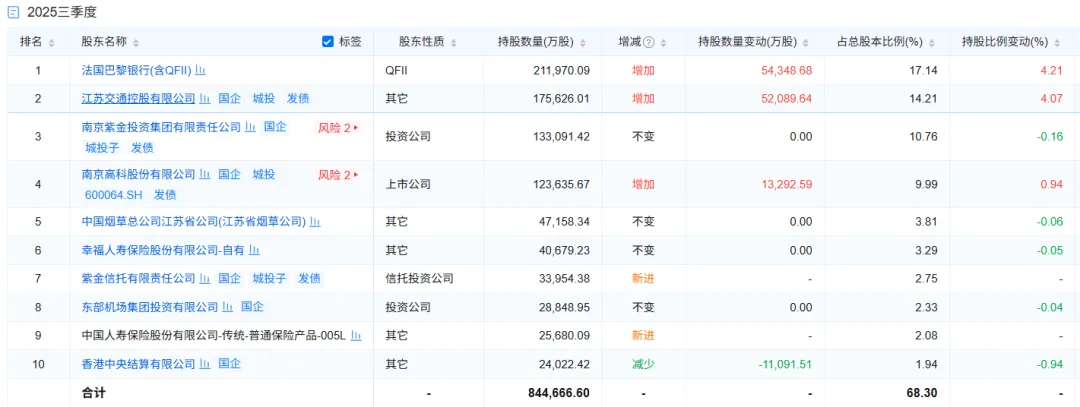The image size is (1080, 407).
Task: Open chart icon next to 香港中央结算有限公司
Action: pyautogui.click(x=205, y=363)
